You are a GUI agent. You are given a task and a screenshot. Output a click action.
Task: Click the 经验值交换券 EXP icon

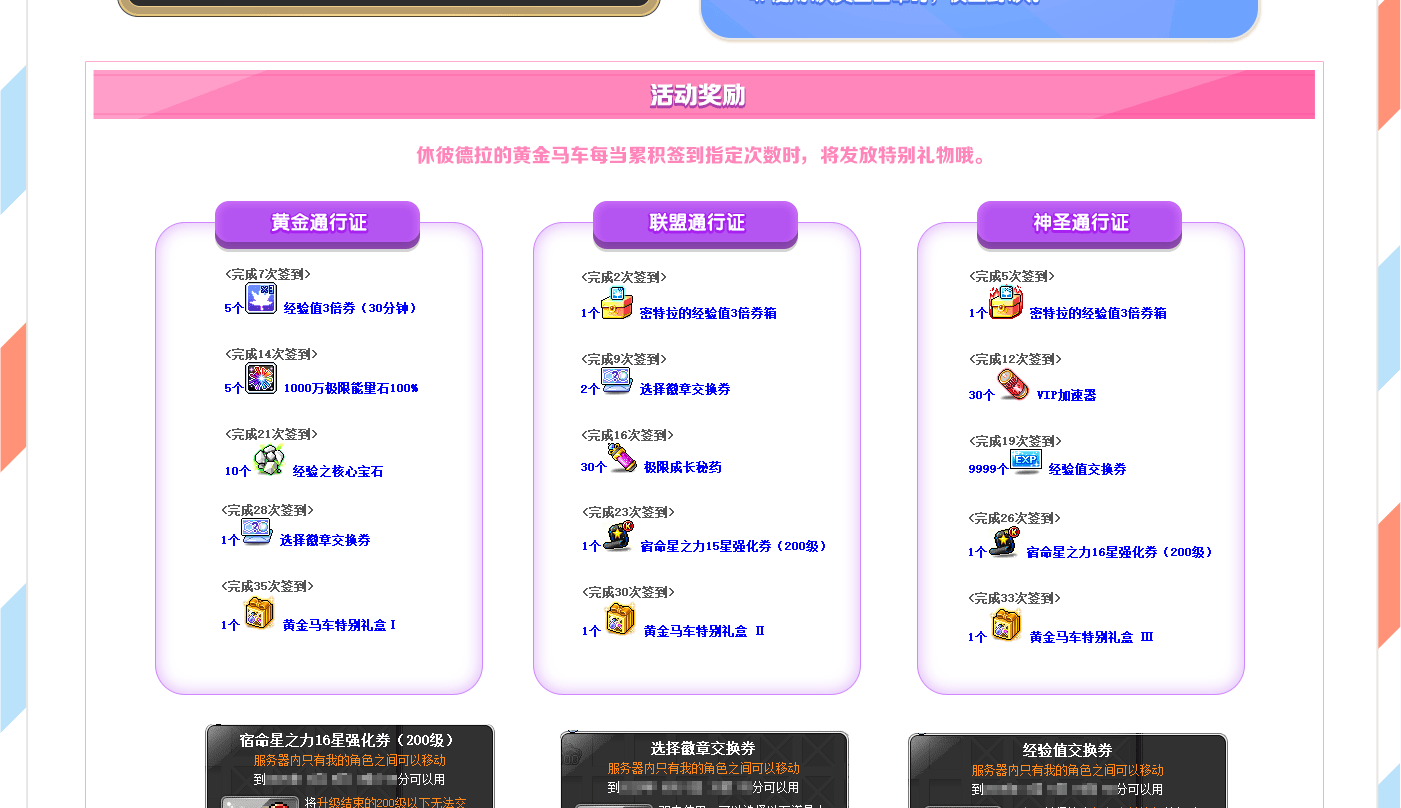[x=1026, y=461]
